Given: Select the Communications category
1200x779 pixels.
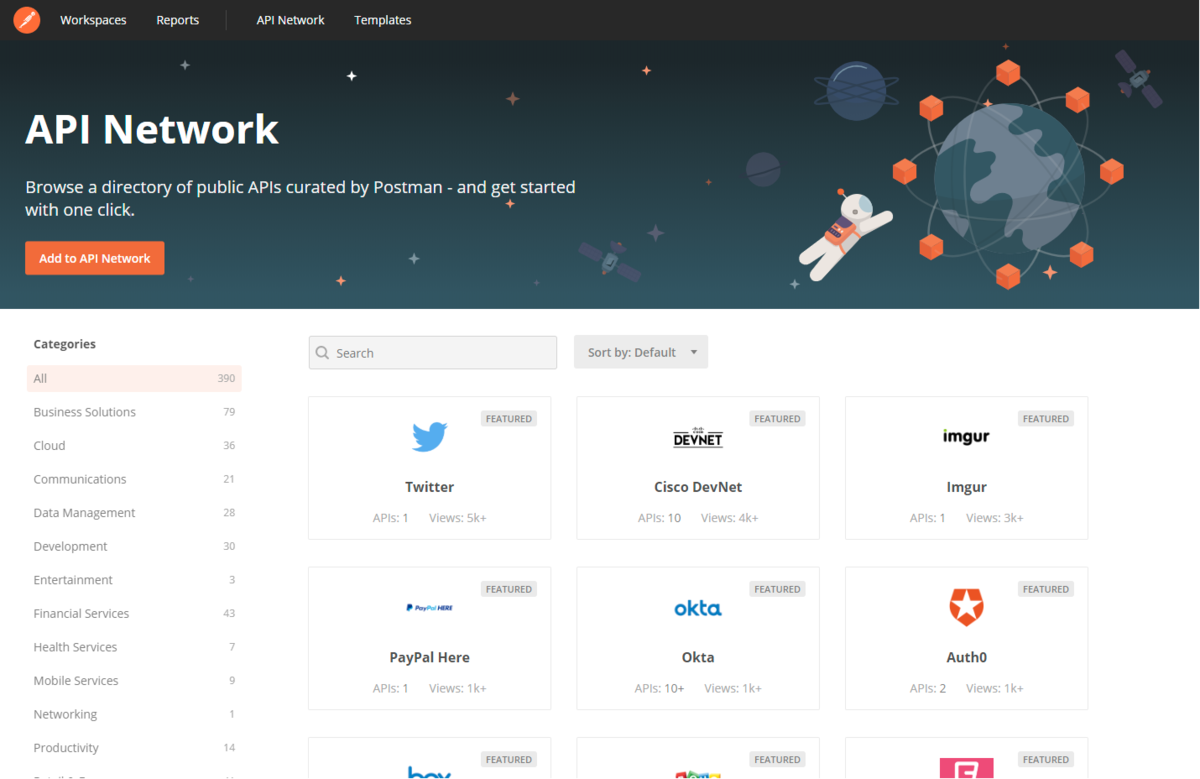Looking at the screenshot, I should [134, 479].
